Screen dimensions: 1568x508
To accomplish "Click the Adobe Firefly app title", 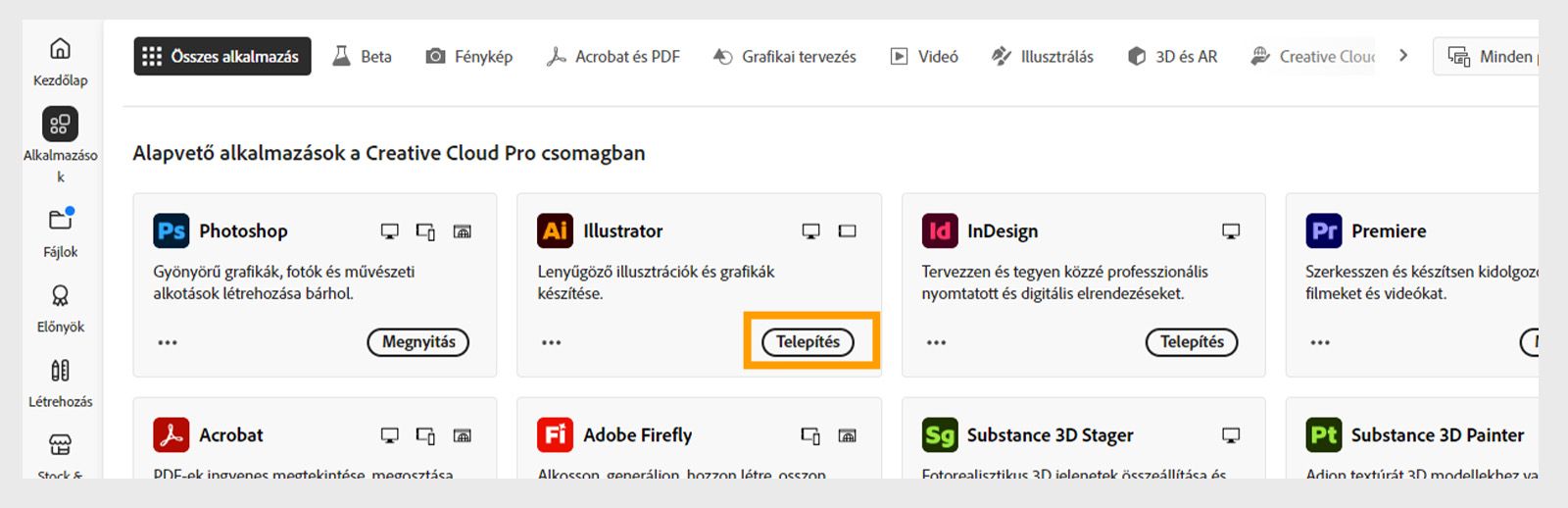I will 637,435.
